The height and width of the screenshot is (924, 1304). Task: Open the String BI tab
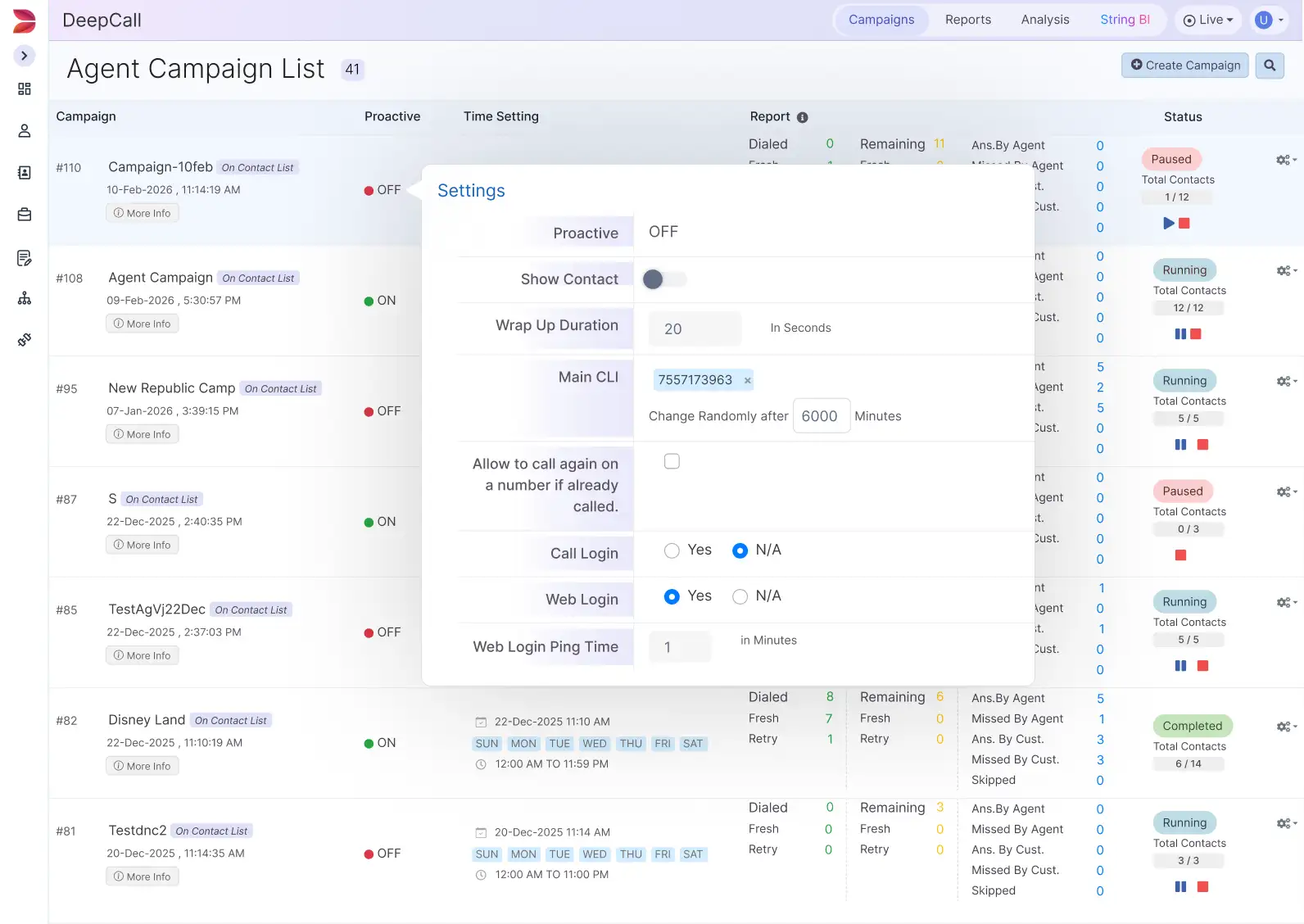[x=1125, y=20]
